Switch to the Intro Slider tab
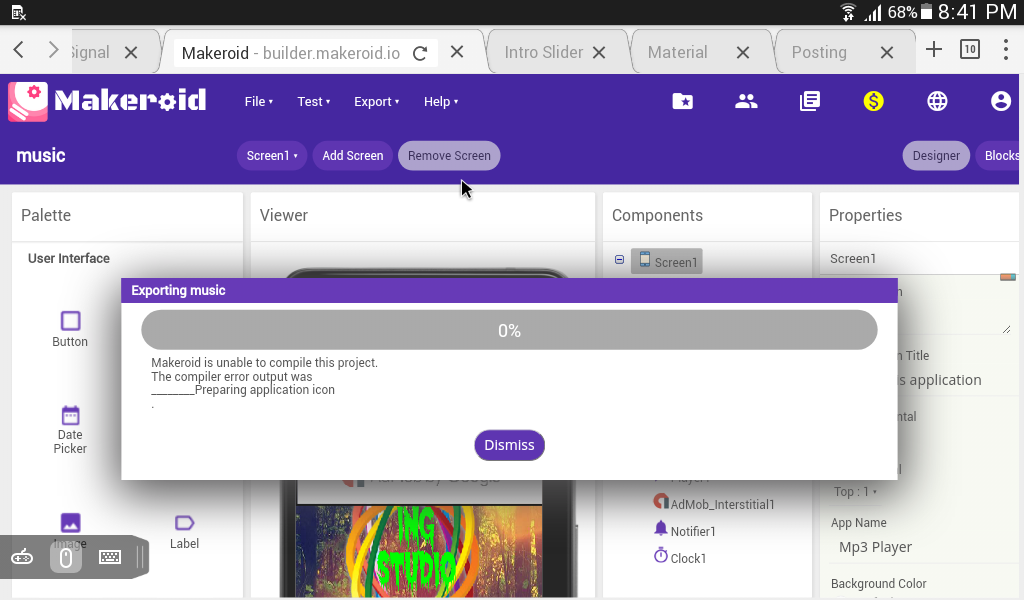Viewport: 1024px width, 600px height. [x=543, y=52]
